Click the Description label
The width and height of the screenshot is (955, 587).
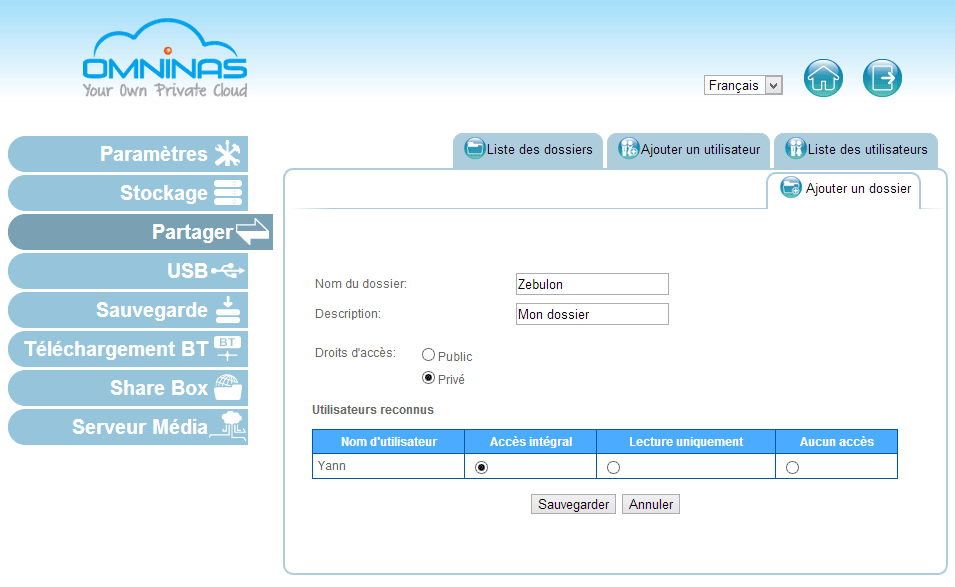click(x=348, y=314)
